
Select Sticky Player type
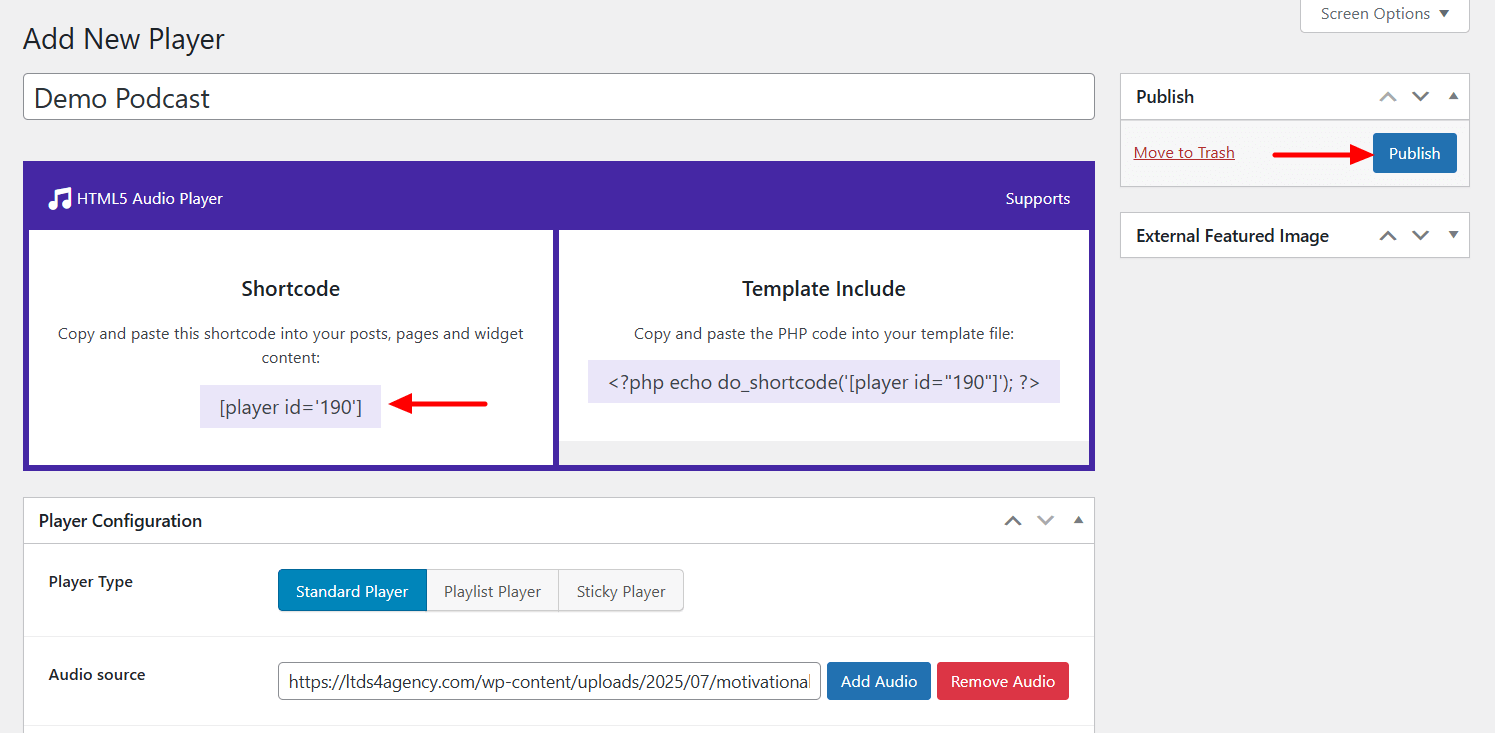coord(620,591)
